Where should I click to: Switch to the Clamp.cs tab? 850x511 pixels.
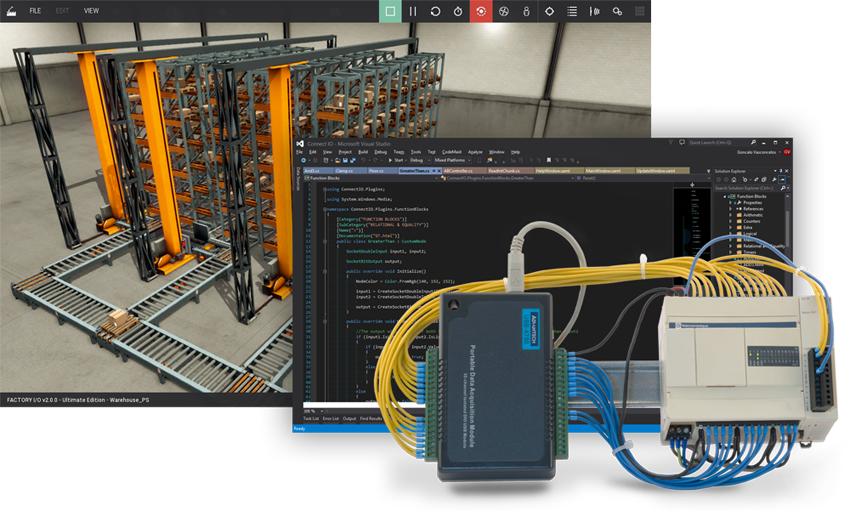coord(351,171)
